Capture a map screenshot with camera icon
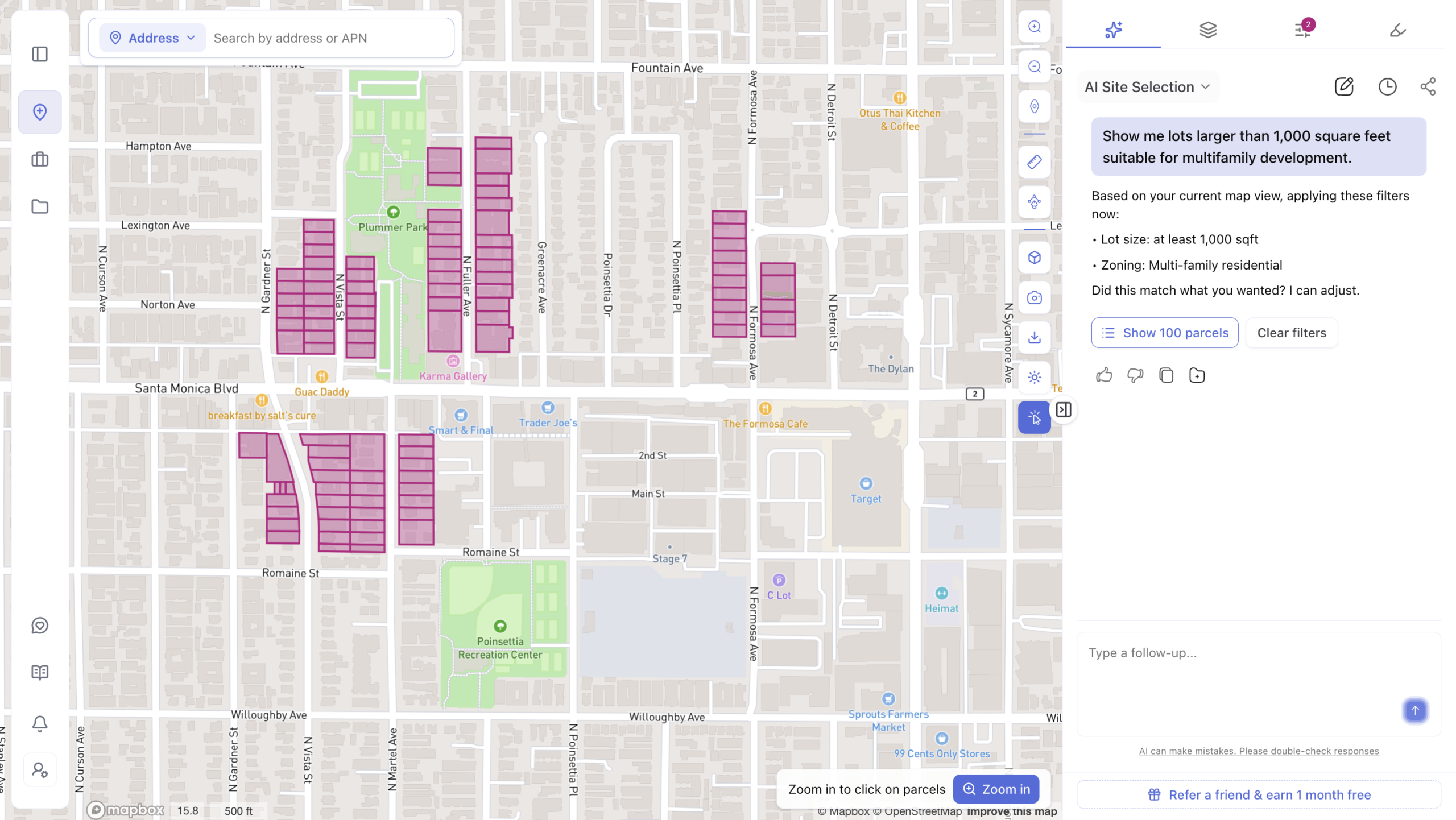Viewport: 1456px width, 820px height. point(1034,297)
